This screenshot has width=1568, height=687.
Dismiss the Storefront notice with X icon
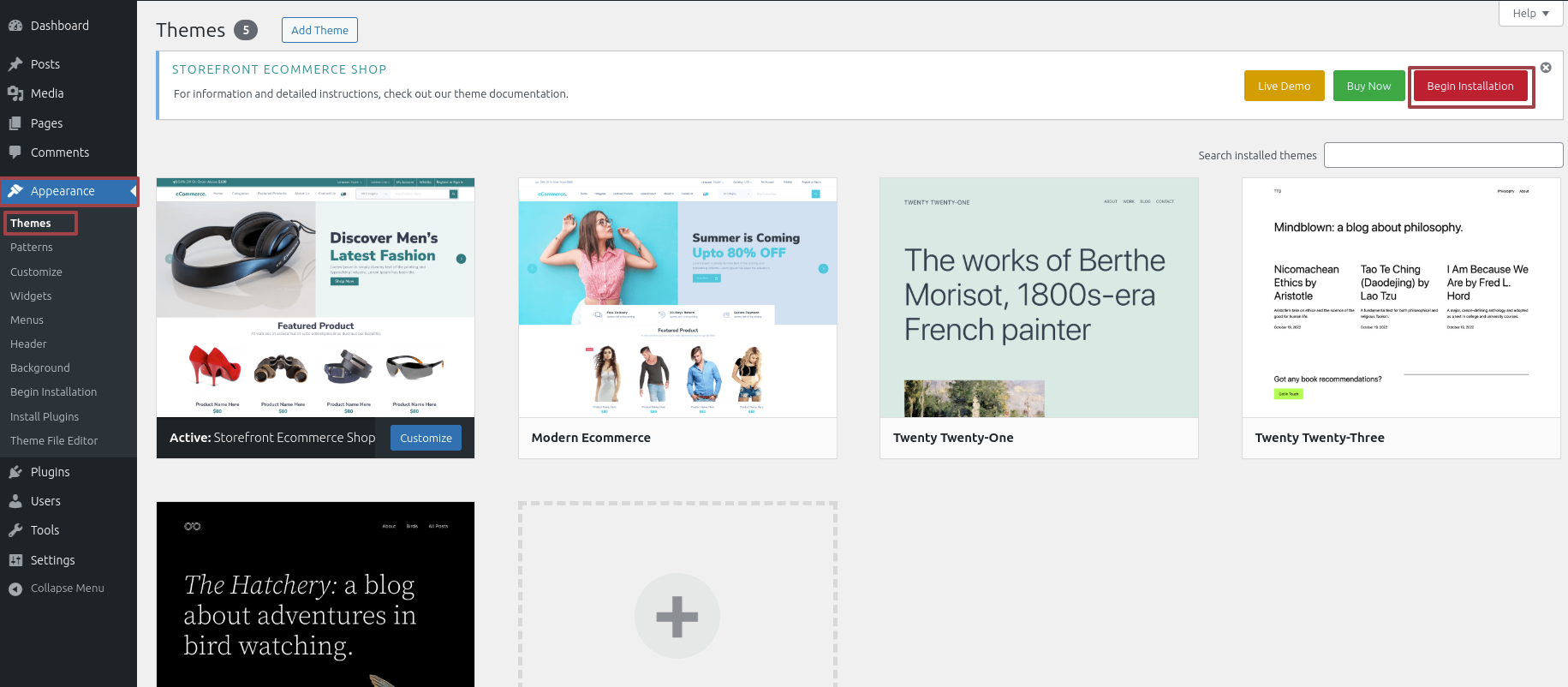pos(1546,68)
